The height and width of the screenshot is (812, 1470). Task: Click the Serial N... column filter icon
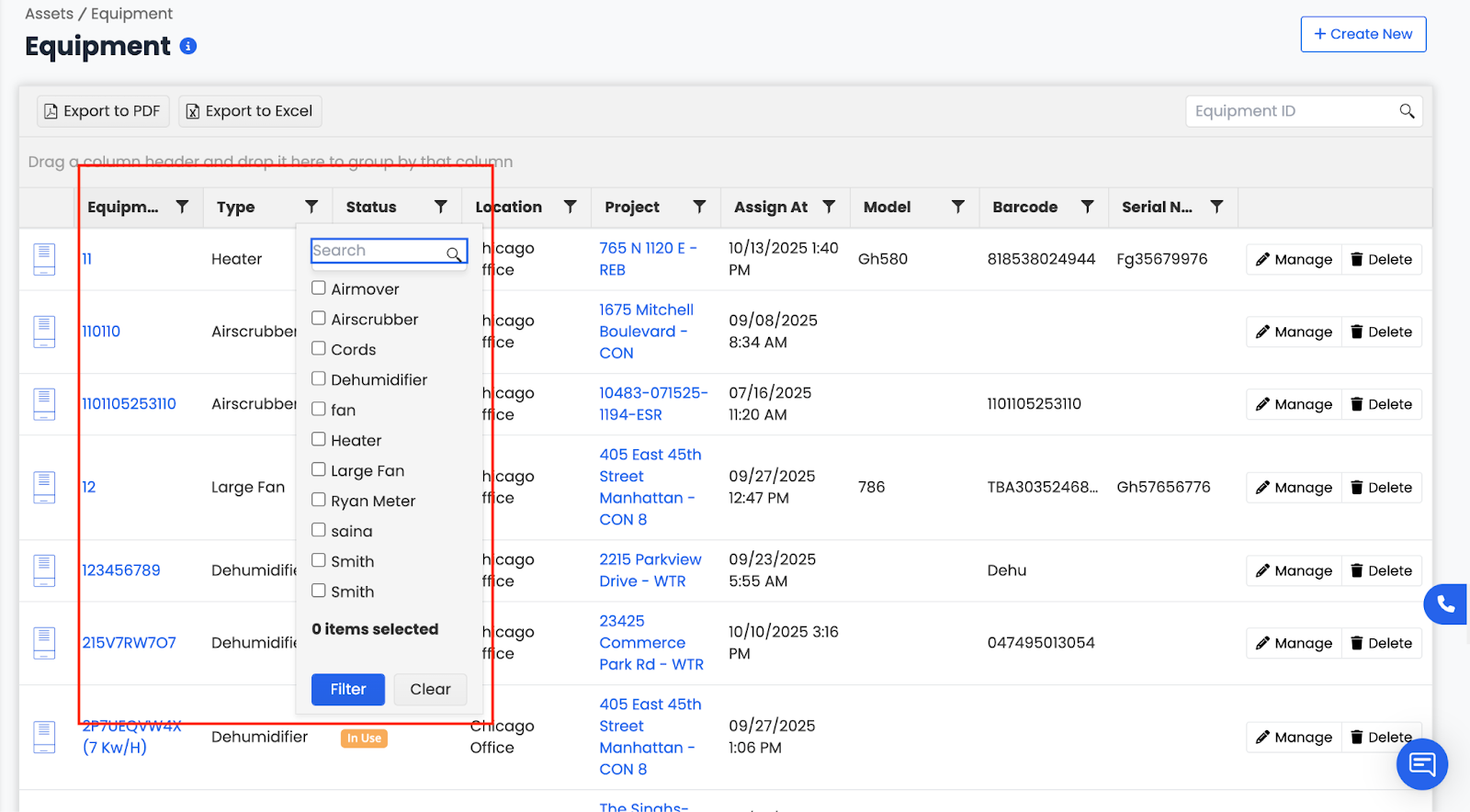[1217, 207]
